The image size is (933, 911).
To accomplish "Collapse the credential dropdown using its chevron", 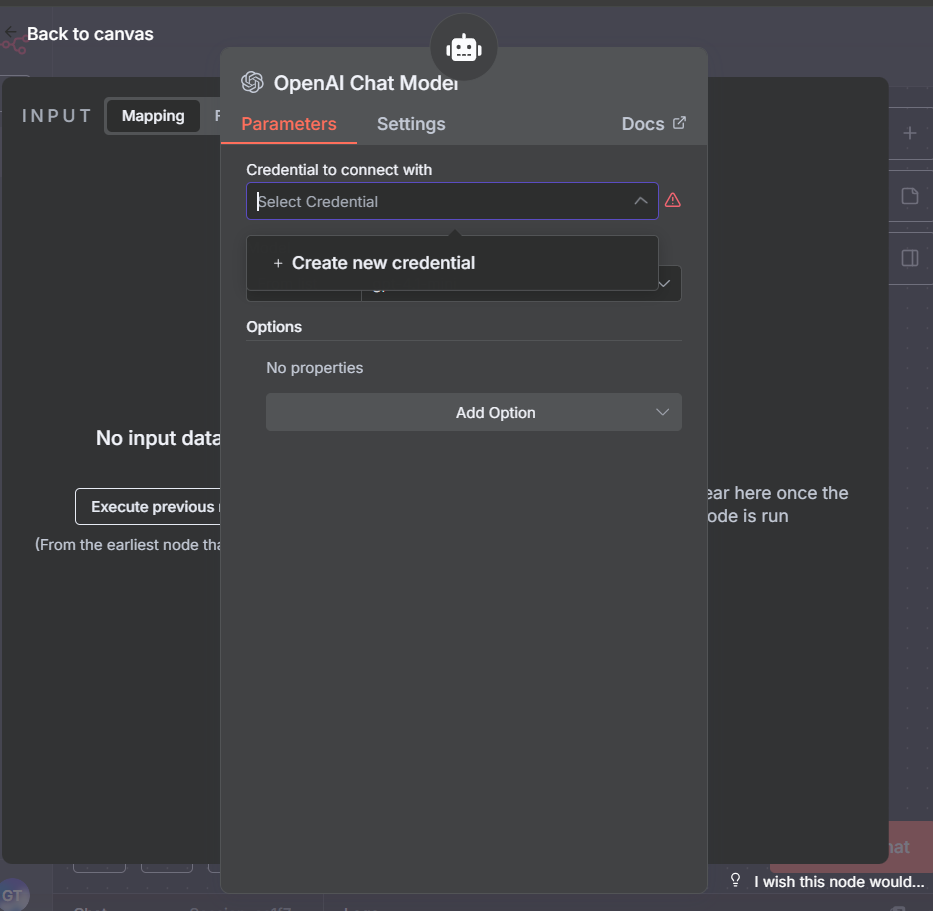I will tap(641, 201).
